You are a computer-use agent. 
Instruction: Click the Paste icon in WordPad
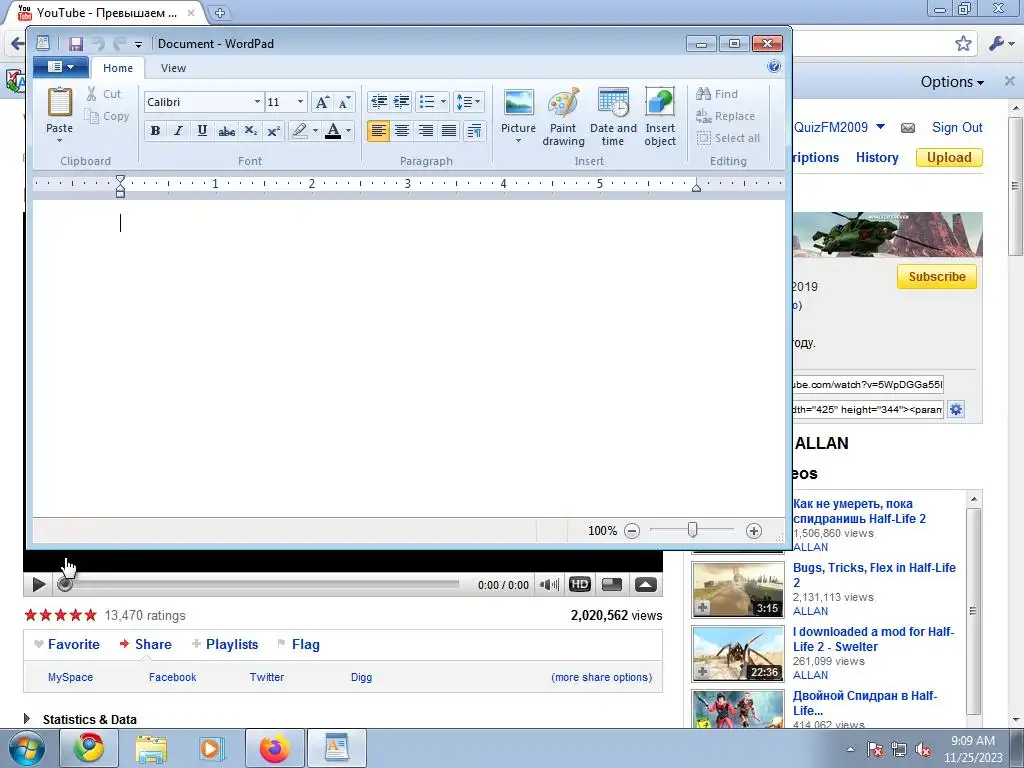tap(59, 103)
